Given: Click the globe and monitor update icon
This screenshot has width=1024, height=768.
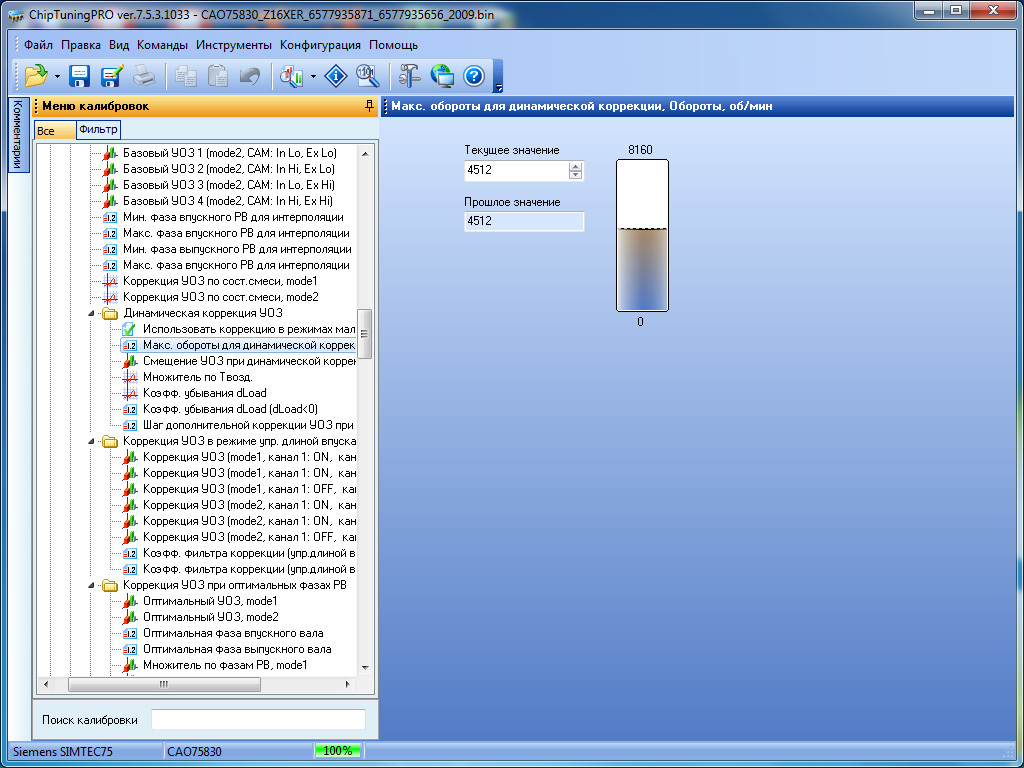Looking at the screenshot, I should (x=442, y=76).
